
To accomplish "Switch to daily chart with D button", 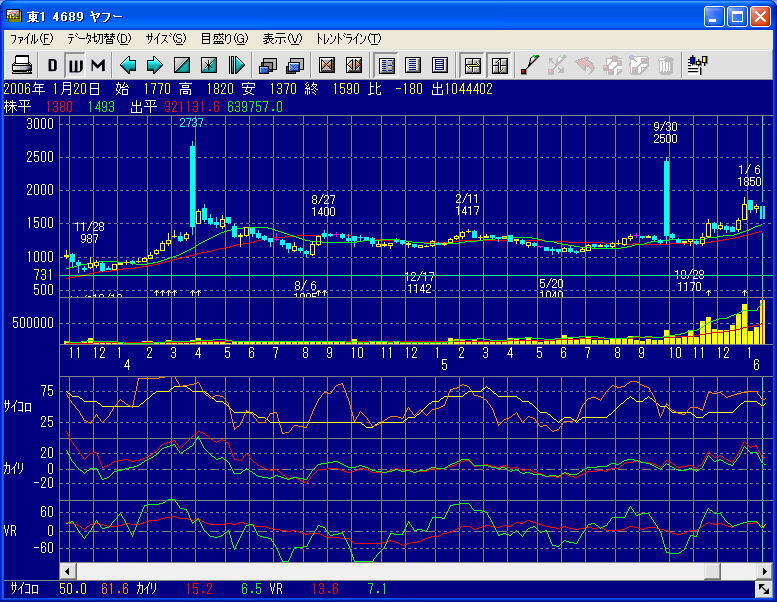I will tap(52, 65).
